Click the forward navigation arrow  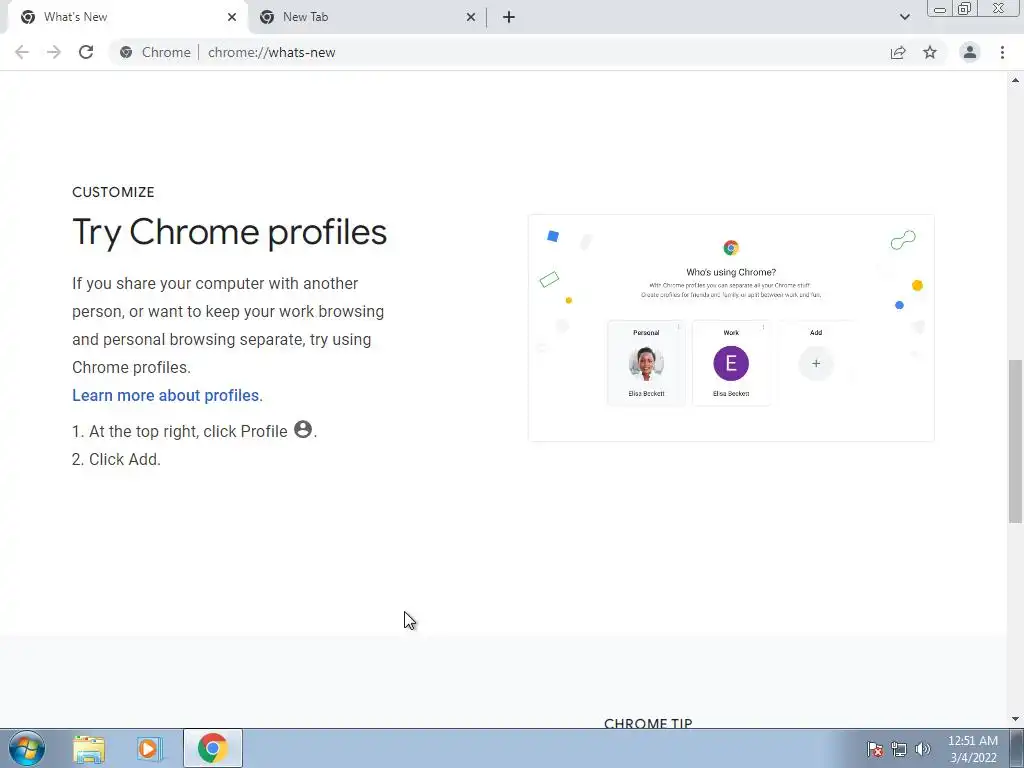54,52
